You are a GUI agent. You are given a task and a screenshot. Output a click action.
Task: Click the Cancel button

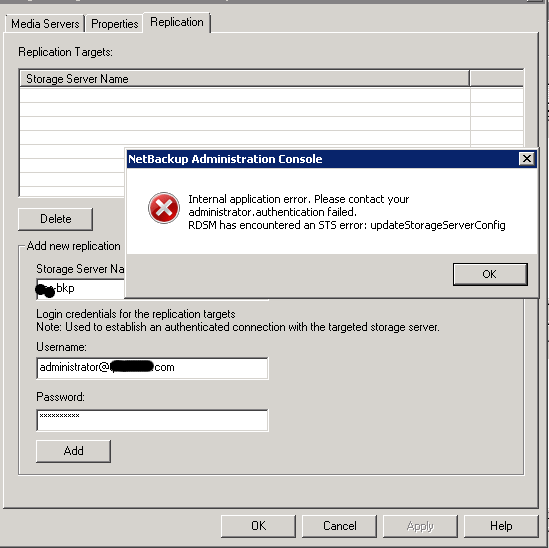tap(339, 526)
